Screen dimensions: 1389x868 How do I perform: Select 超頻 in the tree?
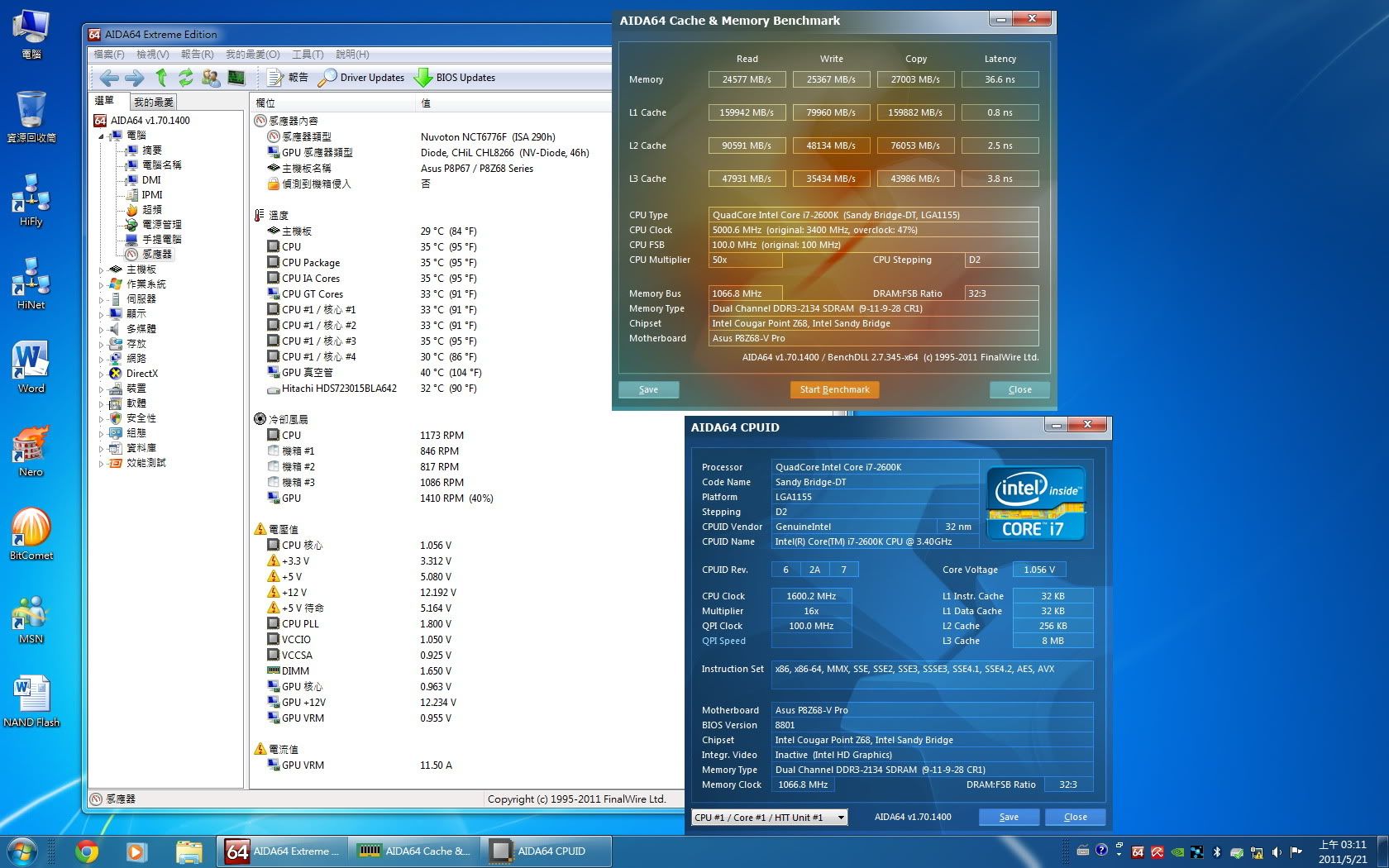point(151,210)
